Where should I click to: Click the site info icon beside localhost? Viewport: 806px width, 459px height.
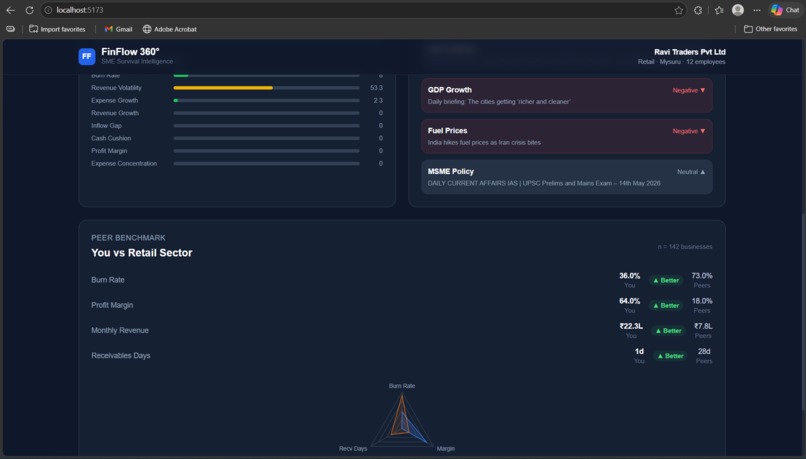(x=48, y=10)
